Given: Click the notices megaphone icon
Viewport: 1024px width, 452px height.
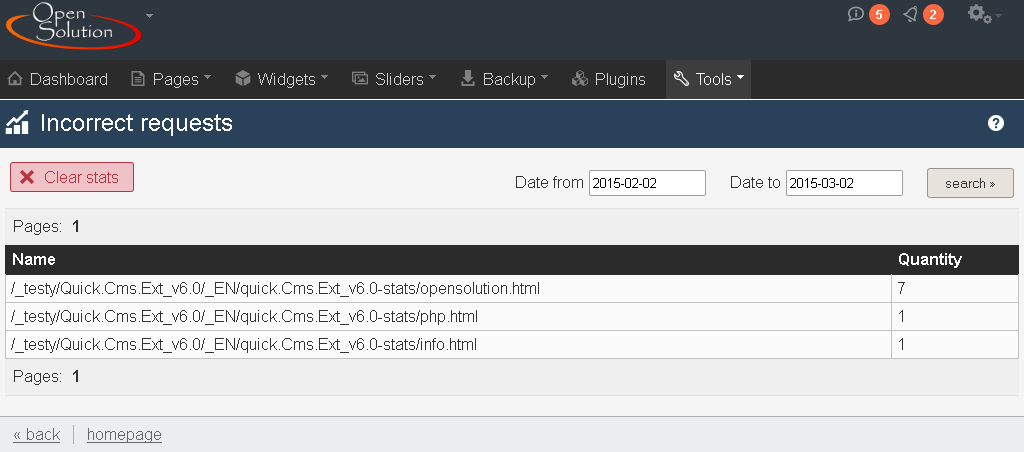Looking at the screenshot, I should point(910,14).
